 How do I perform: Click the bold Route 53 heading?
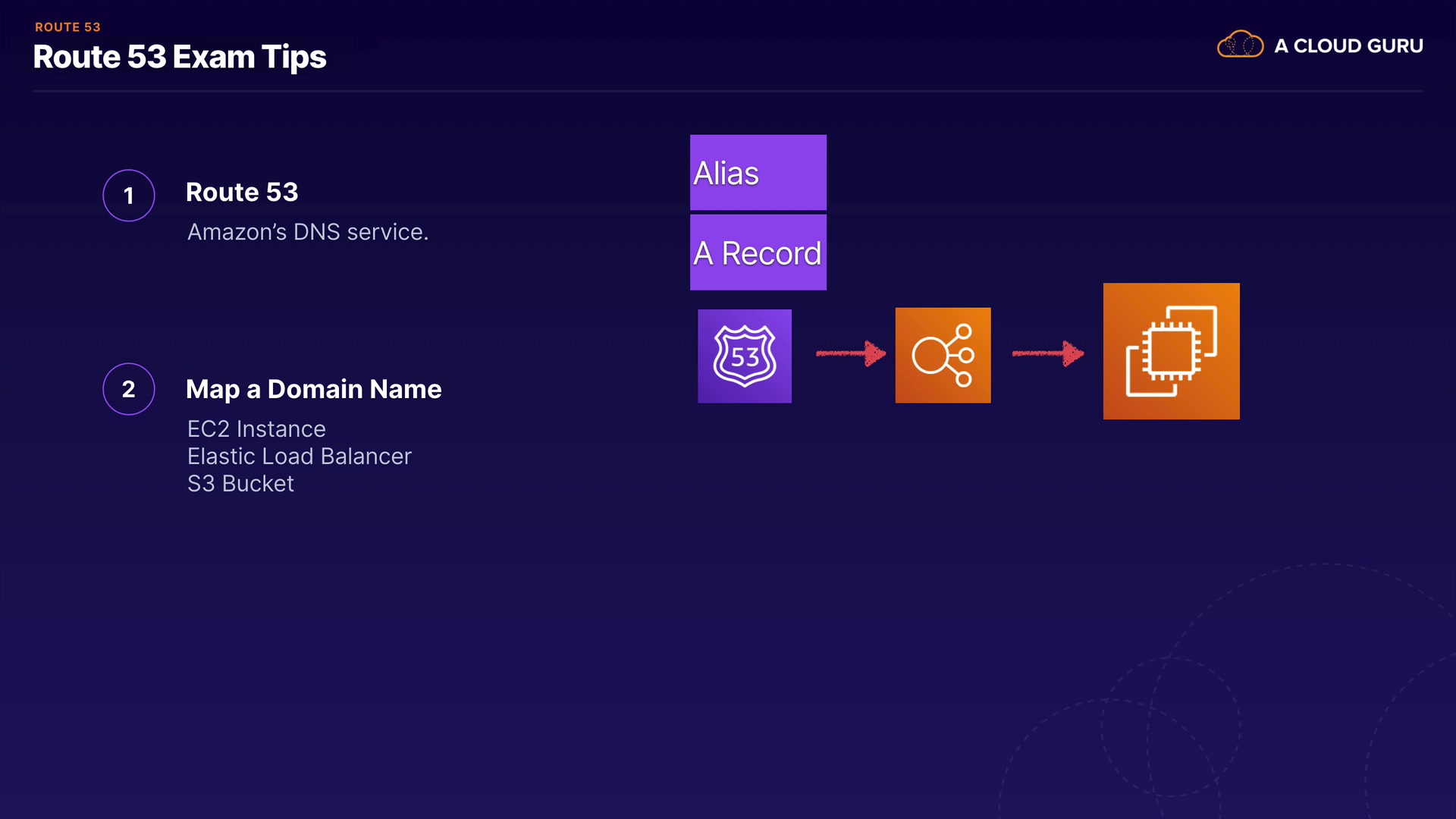(x=242, y=192)
